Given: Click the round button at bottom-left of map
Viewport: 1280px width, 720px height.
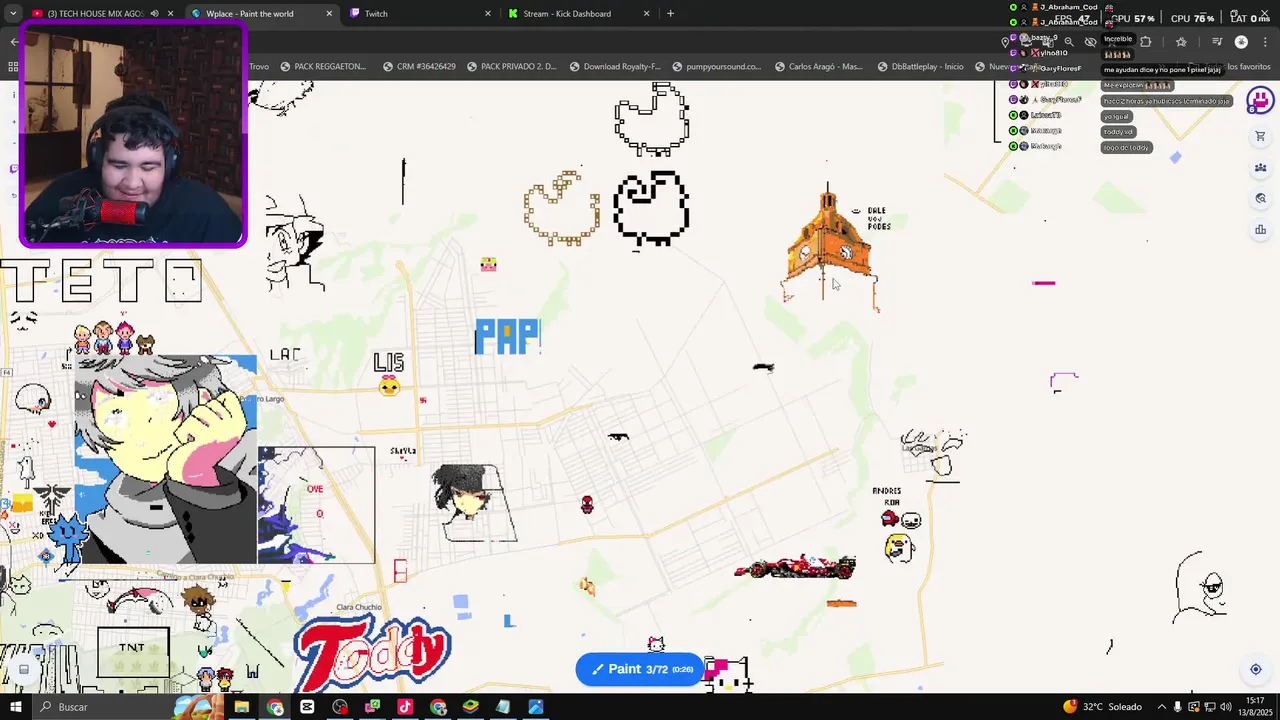Looking at the screenshot, I should pos(24,669).
